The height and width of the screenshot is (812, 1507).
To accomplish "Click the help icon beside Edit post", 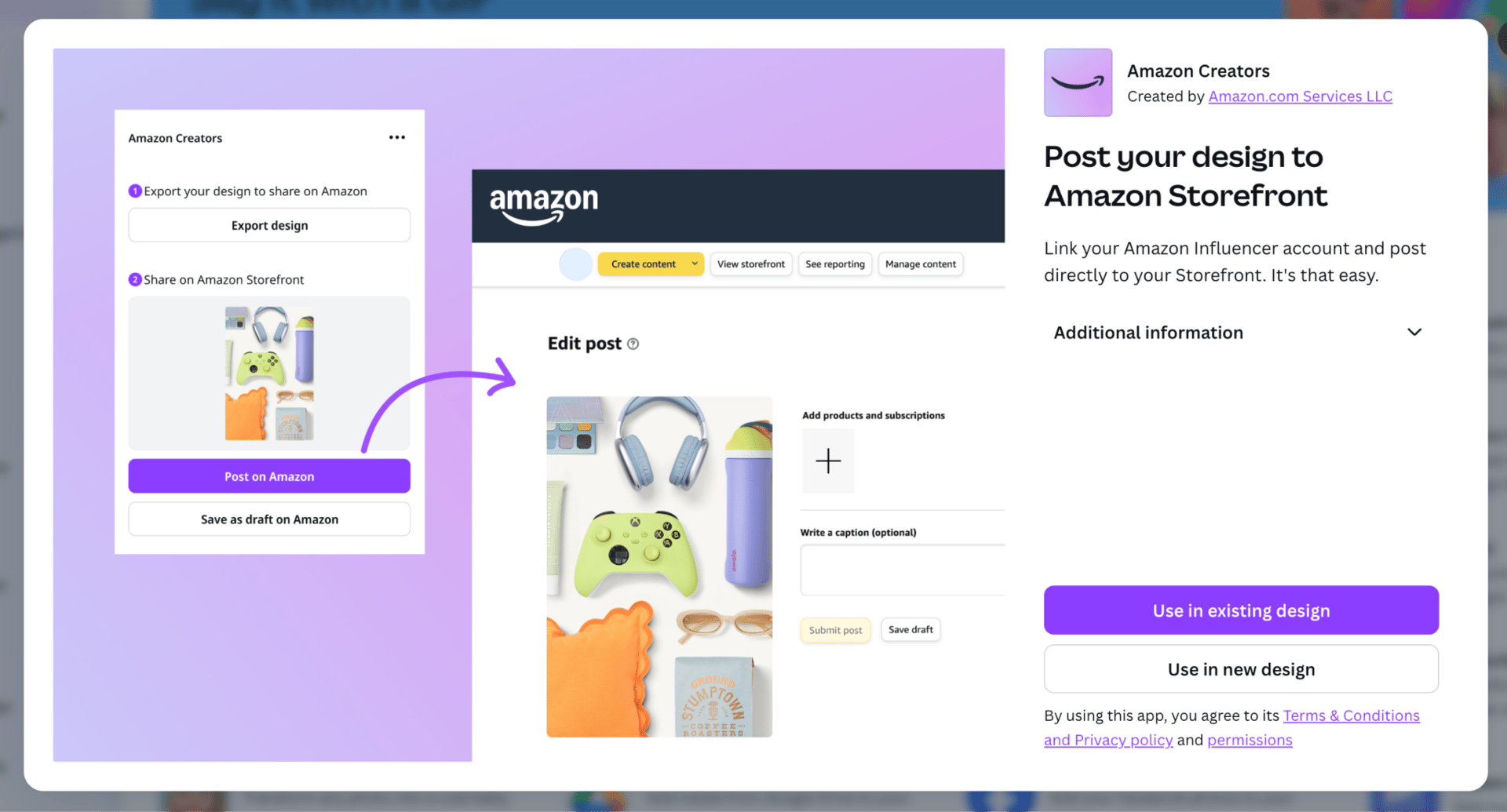I will 633,344.
